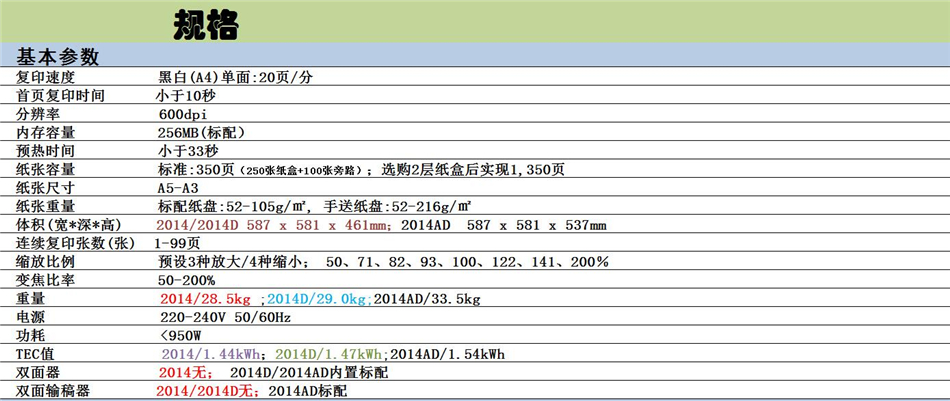
Task: Select 2014AD 587 x 581 x 537mm
Action: (502, 225)
